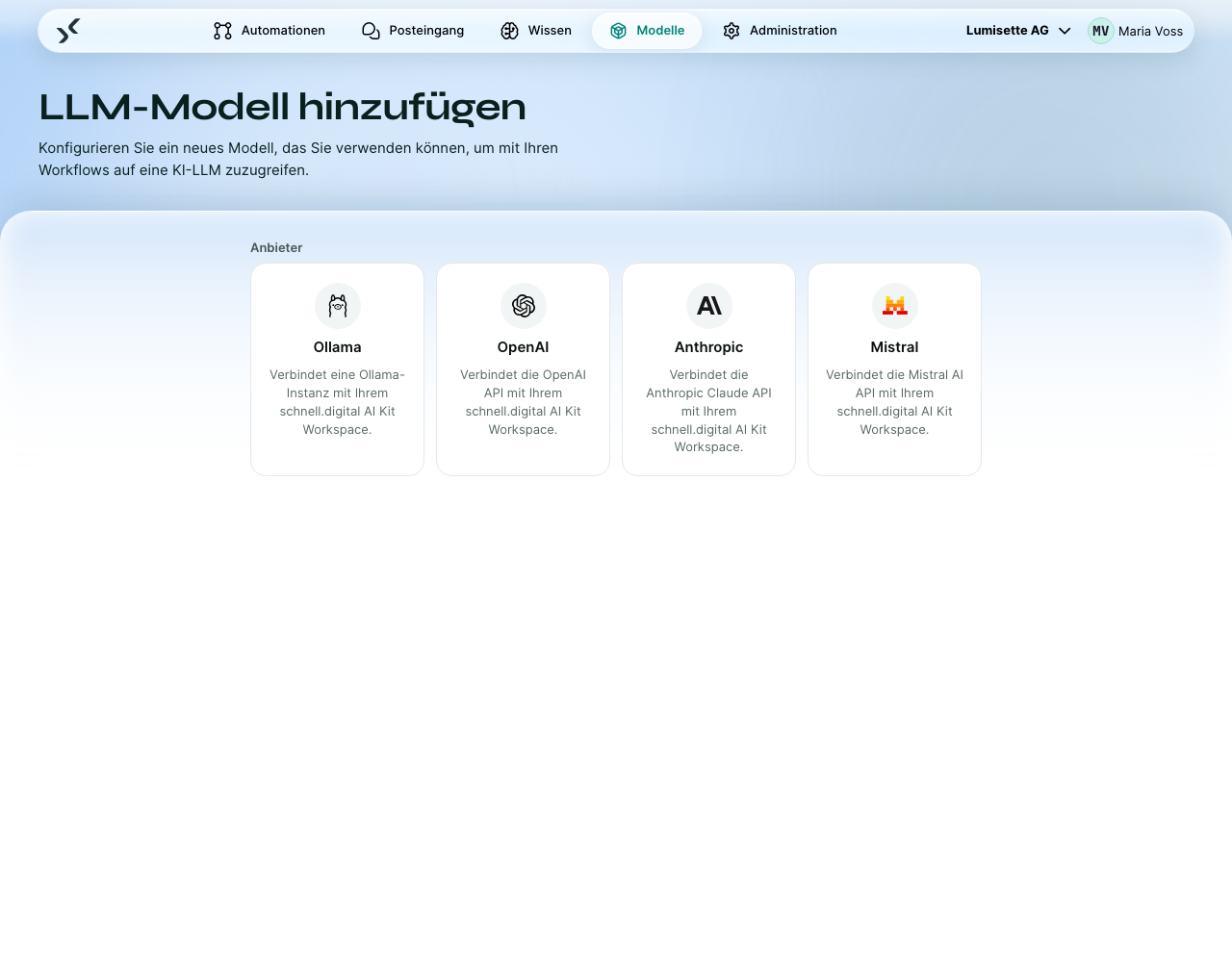Choose the Ollama provider heading
Viewport: 1232px width, 962px height.
pyautogui.click(x=338, y=347)
